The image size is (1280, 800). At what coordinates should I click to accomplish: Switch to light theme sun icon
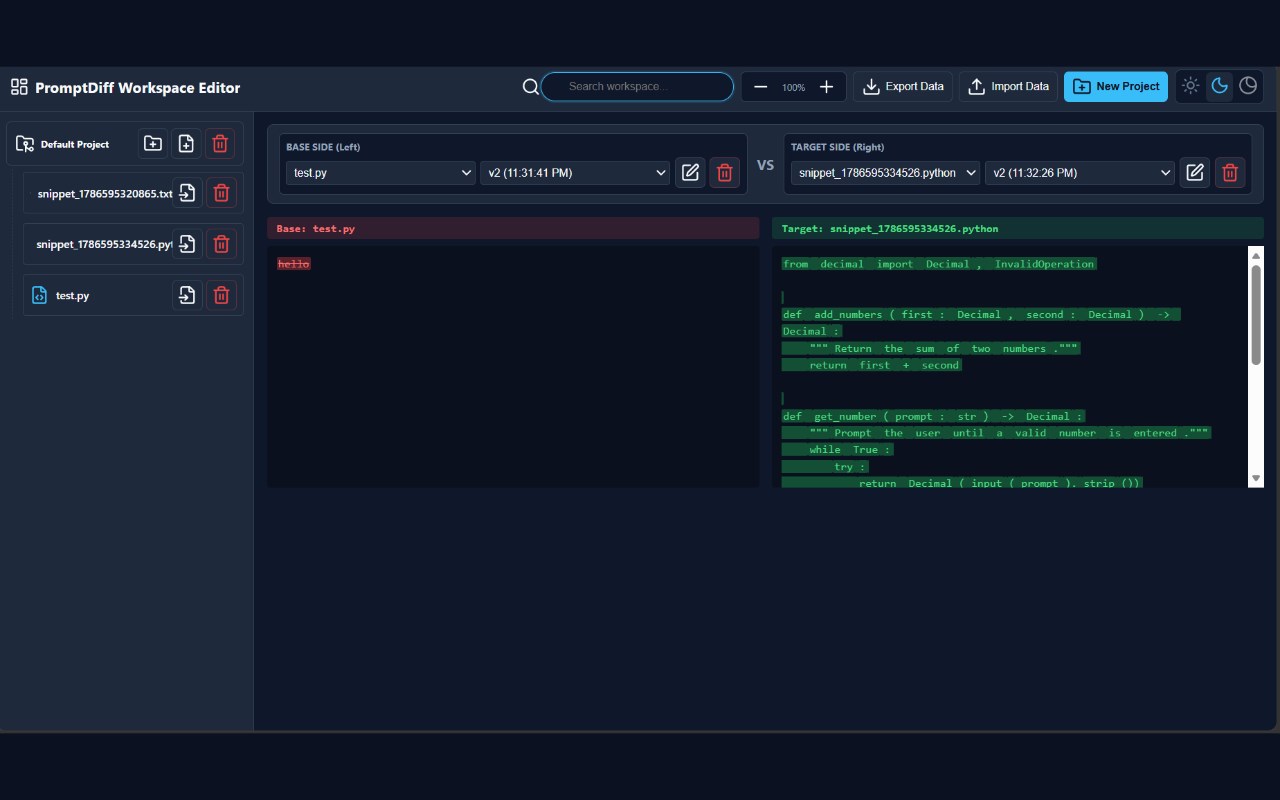tap(1190, 86)
